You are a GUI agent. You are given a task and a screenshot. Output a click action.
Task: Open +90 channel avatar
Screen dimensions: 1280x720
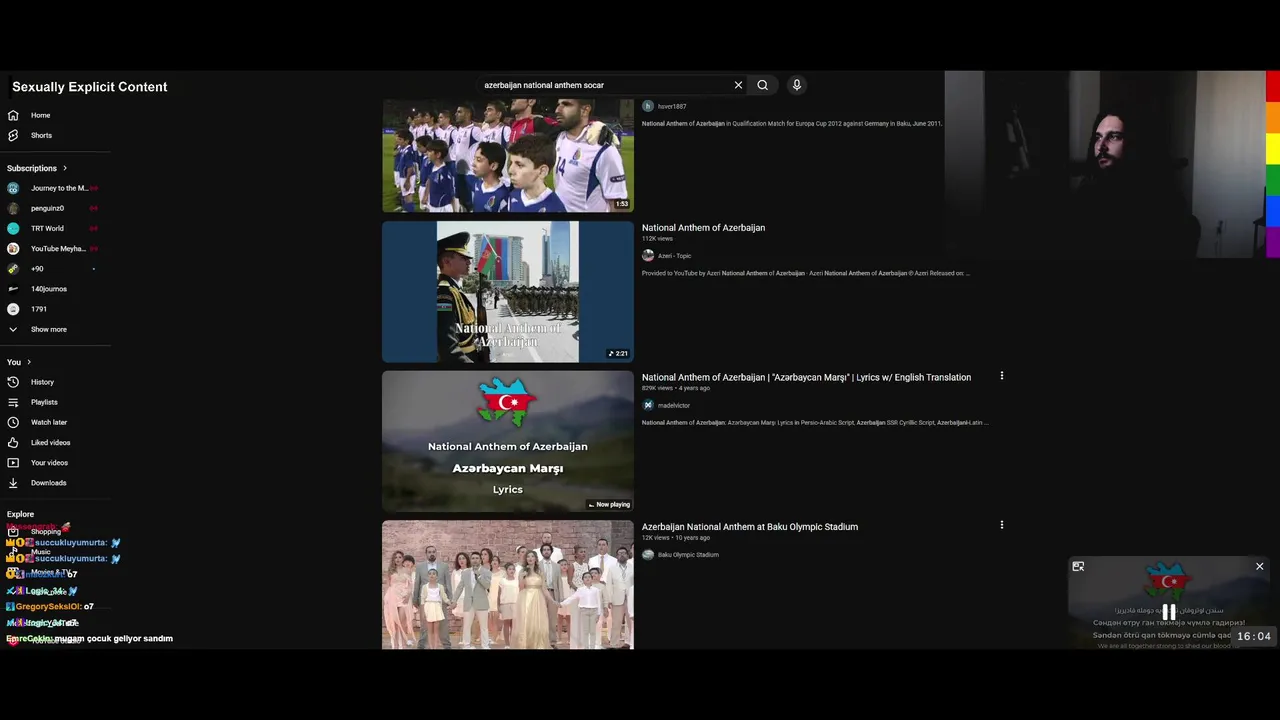pyautogui.click(x=13, y=269)
